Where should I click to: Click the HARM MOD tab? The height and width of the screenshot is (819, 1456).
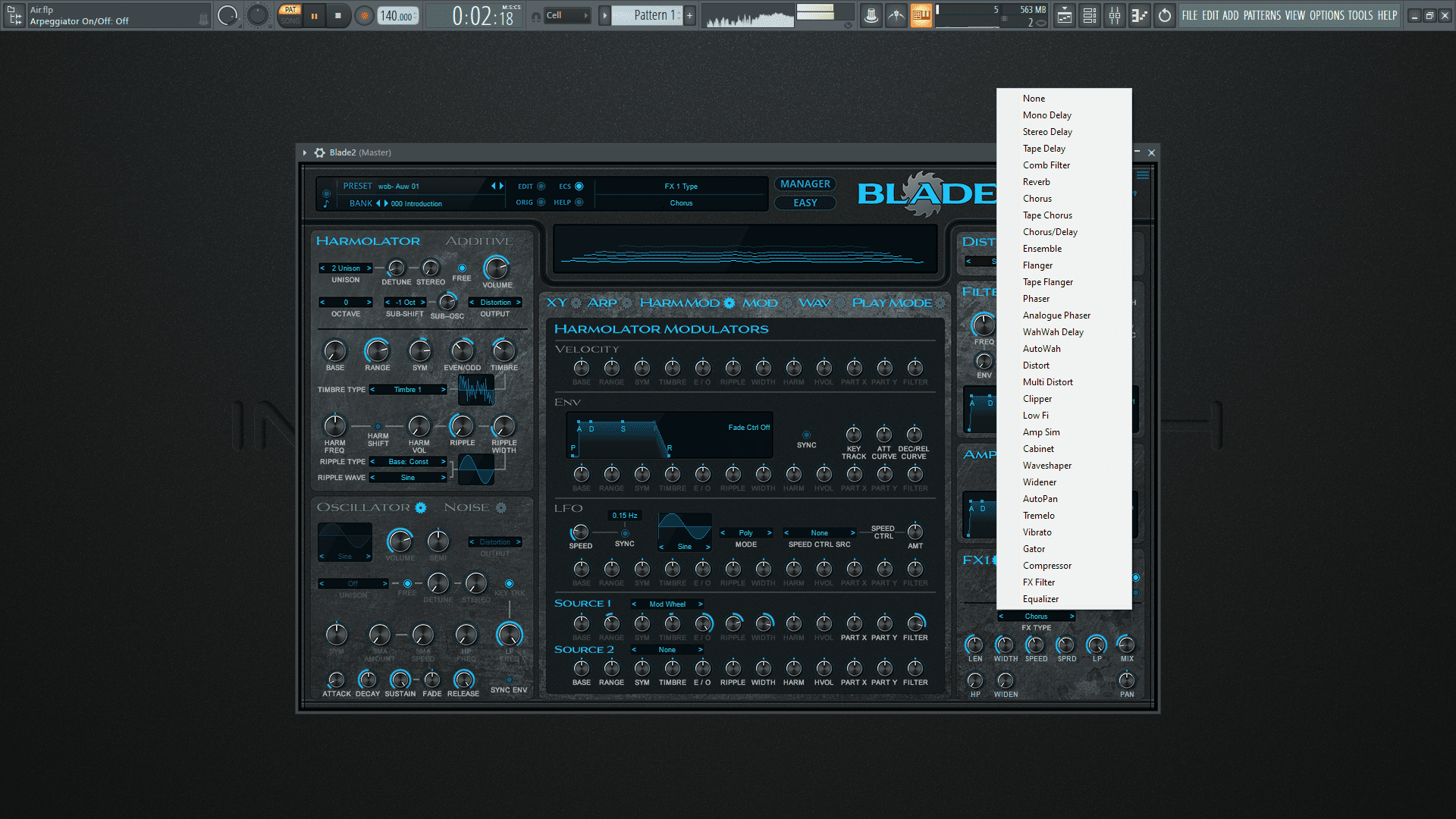(679, 303)
